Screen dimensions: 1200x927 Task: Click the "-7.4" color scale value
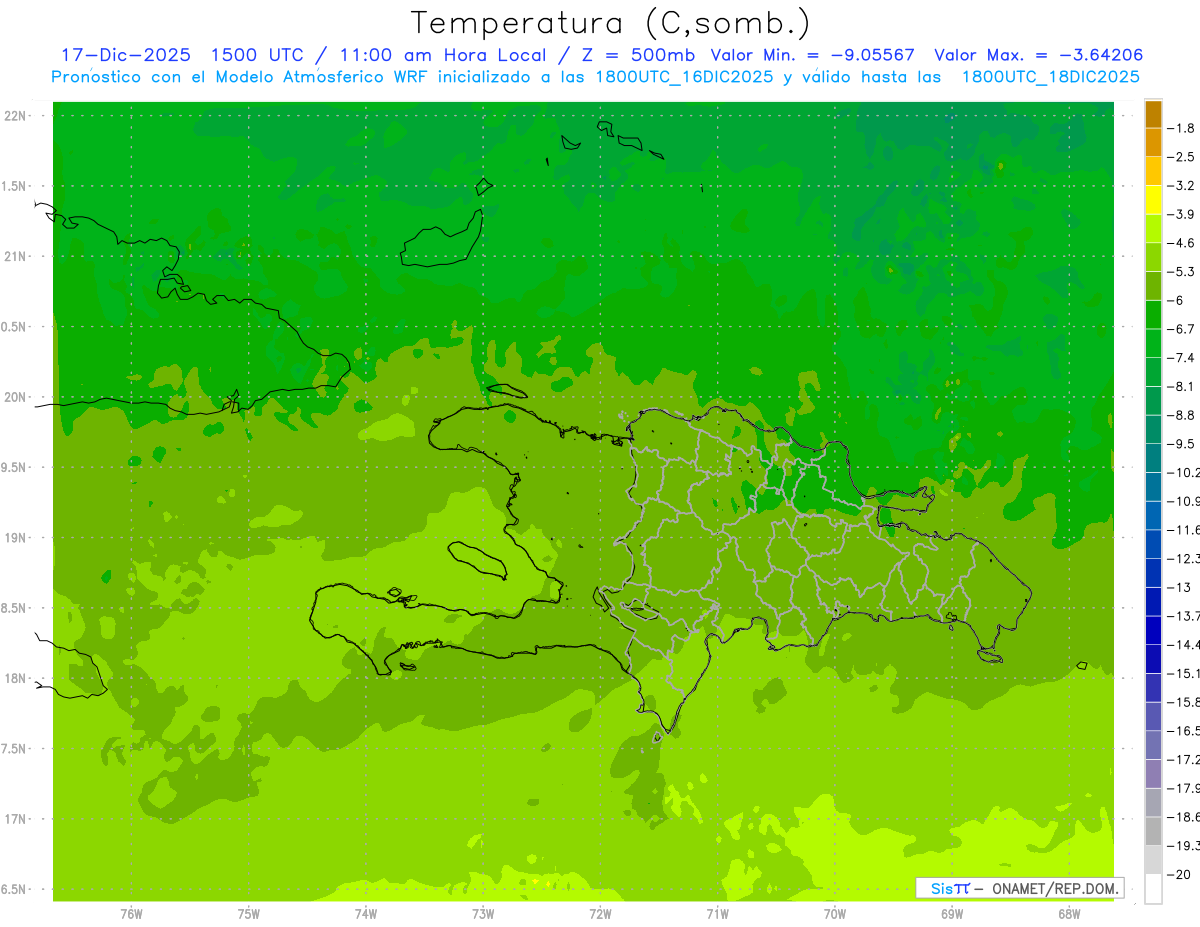(x=1181, y=357)
